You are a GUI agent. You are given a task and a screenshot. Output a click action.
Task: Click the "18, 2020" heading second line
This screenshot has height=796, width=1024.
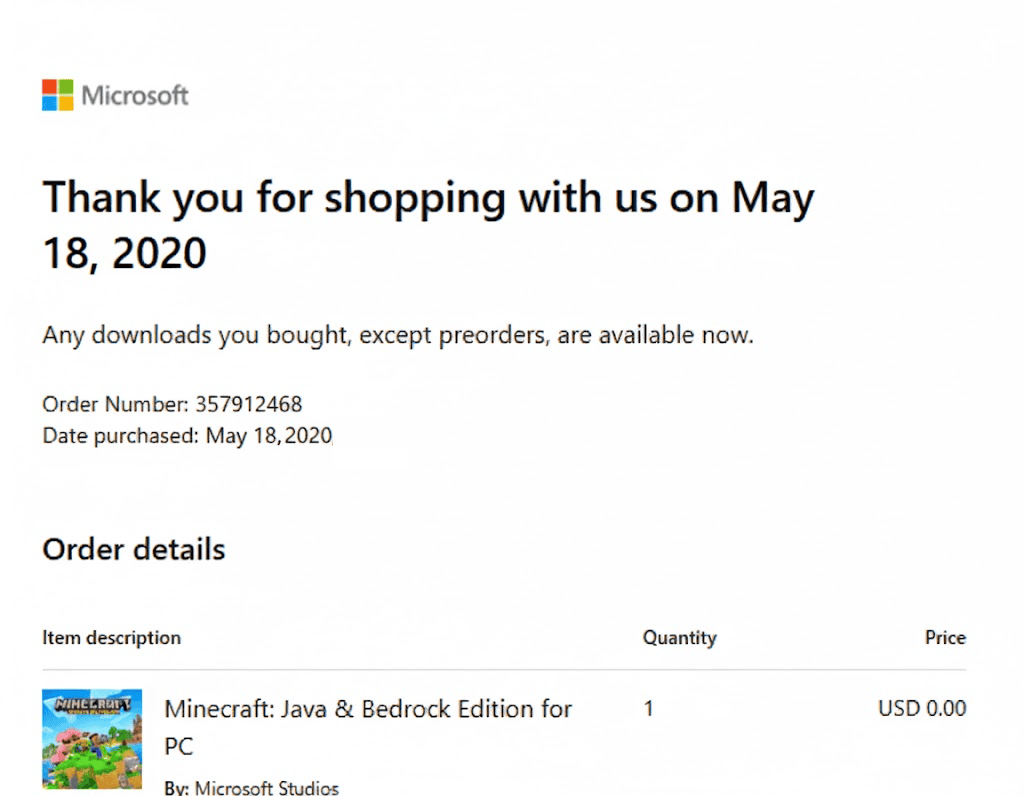(124, 253)
